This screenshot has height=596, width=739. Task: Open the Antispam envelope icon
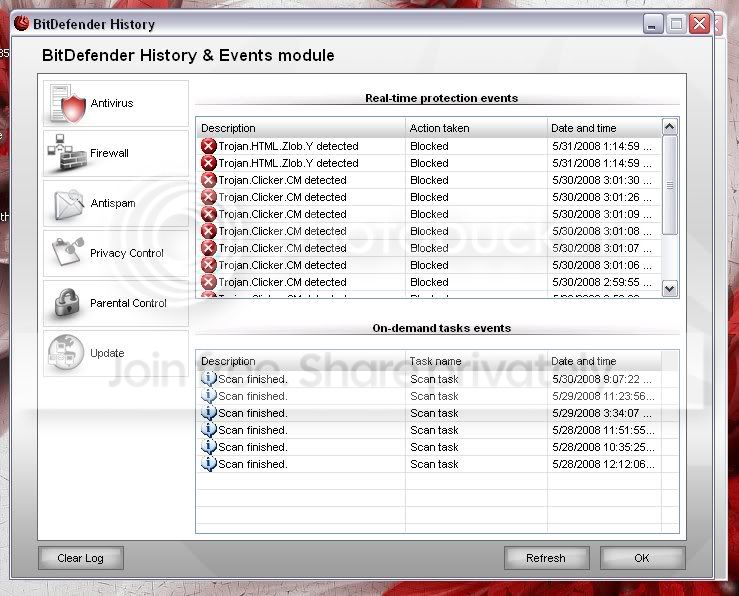[68, 204]
